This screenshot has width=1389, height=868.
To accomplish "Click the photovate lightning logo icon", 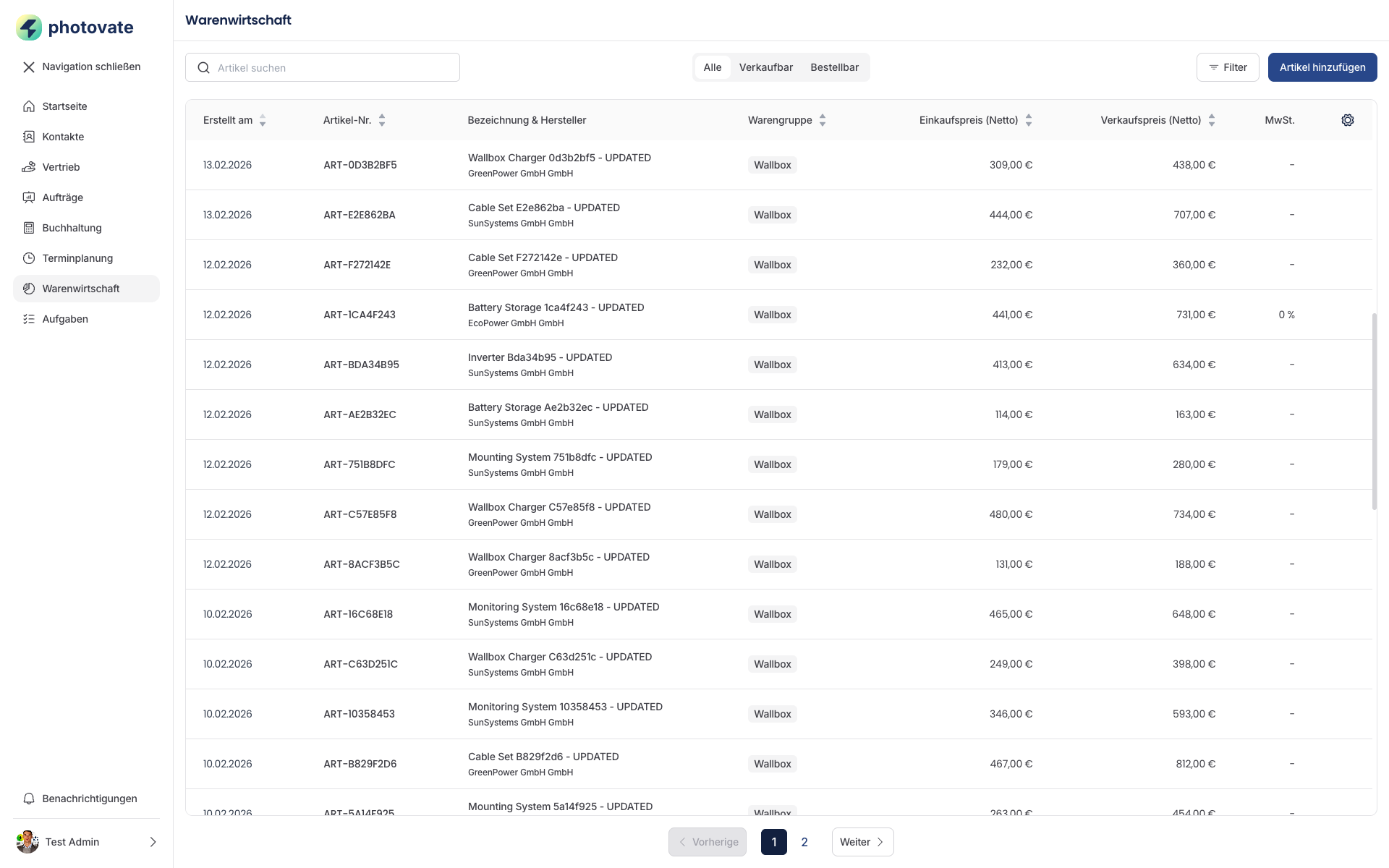I will point(29,27).
